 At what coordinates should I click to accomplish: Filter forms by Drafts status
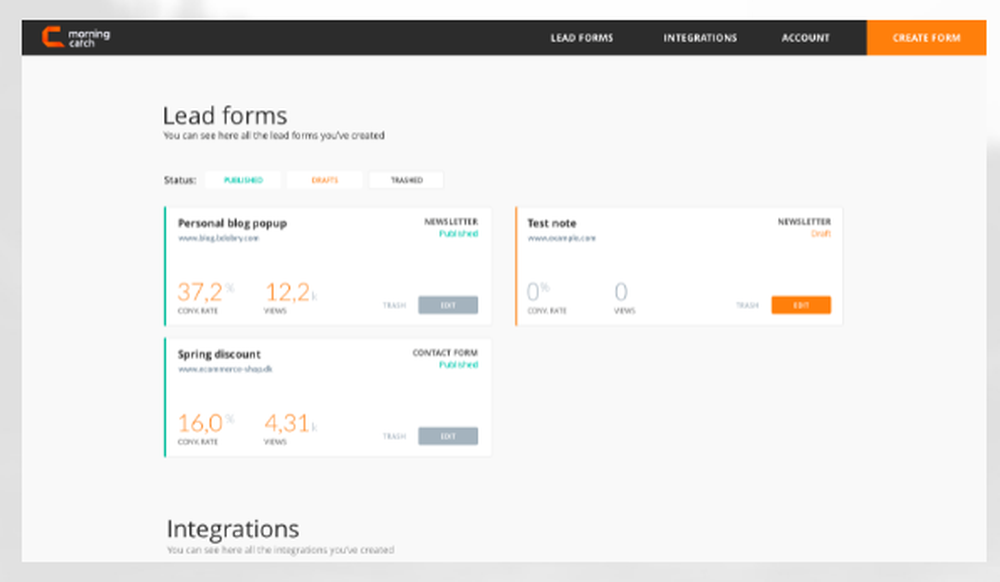tap(325, 180)
